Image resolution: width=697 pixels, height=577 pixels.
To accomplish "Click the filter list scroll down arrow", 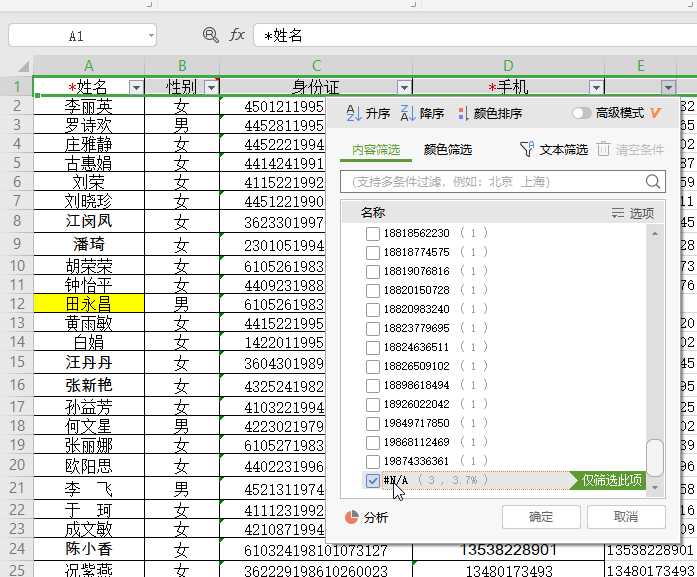I will pyautogui.click(x=654, y=488).
